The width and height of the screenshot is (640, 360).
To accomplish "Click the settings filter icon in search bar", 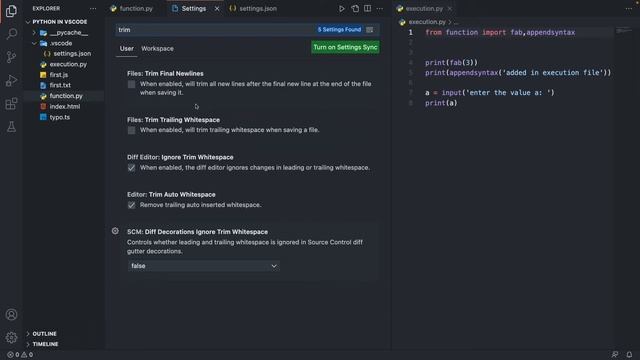I will pos(369,30).
